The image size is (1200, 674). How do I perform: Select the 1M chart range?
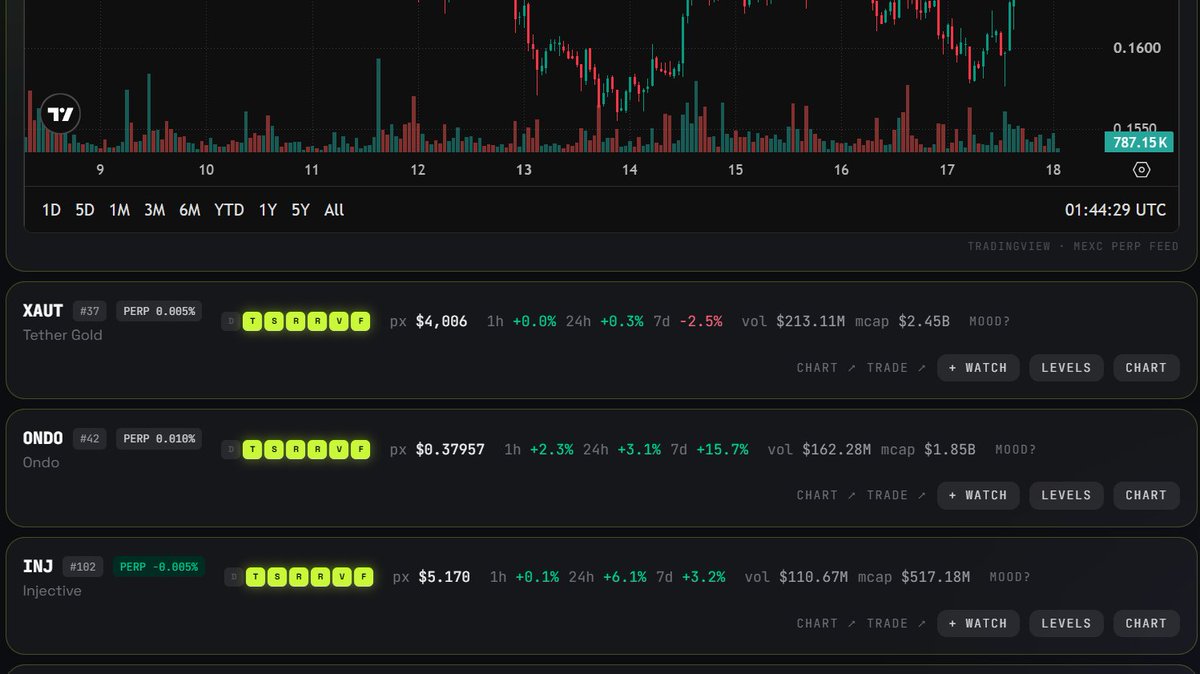(119, 210)
